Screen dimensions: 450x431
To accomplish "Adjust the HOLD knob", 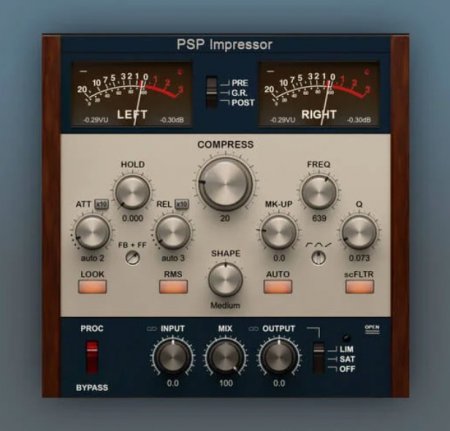I will click(132, 192).
